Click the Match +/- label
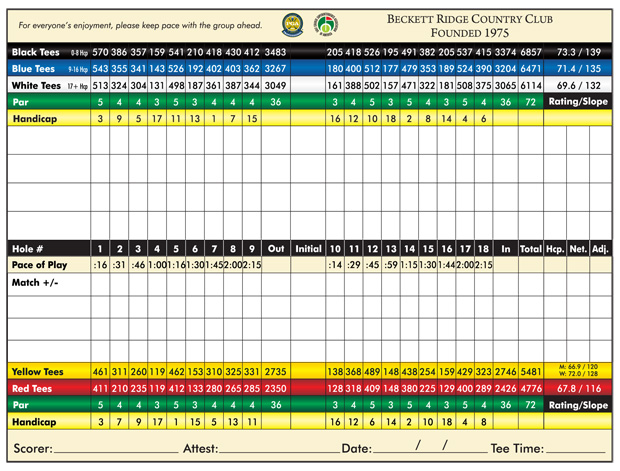The image size is (620, 471). pyautogui.click(x=35, y=283)
